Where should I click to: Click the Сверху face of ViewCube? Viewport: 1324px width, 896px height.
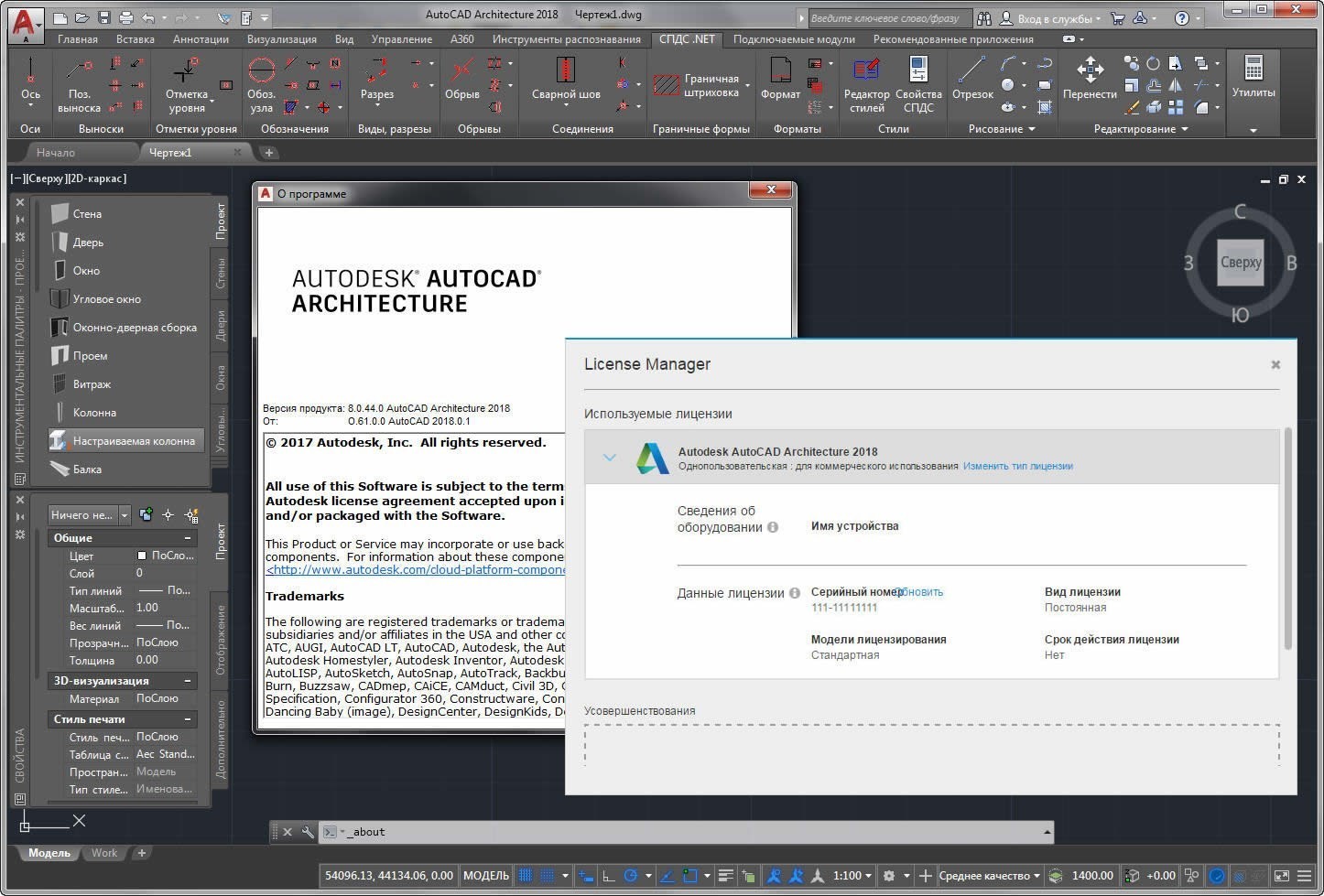[1241, 263]
